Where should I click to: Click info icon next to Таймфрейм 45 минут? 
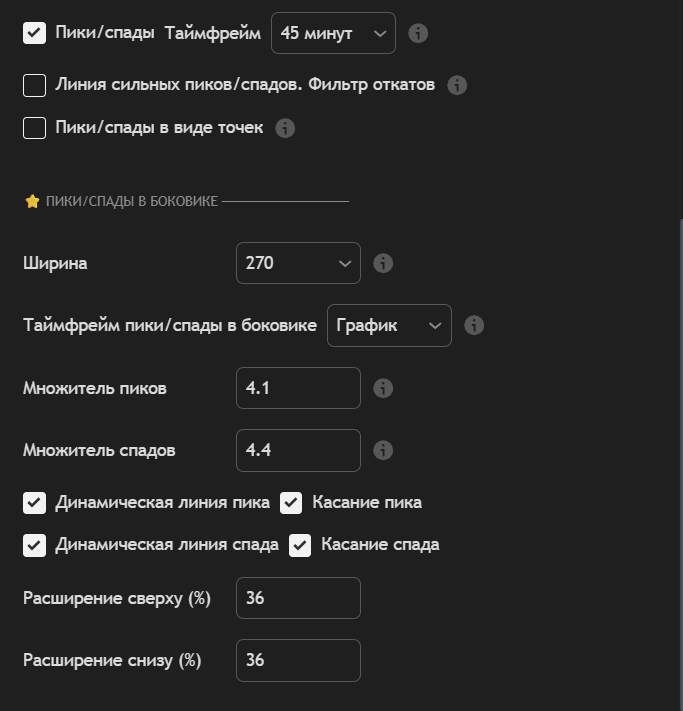(x=419, y=33)
